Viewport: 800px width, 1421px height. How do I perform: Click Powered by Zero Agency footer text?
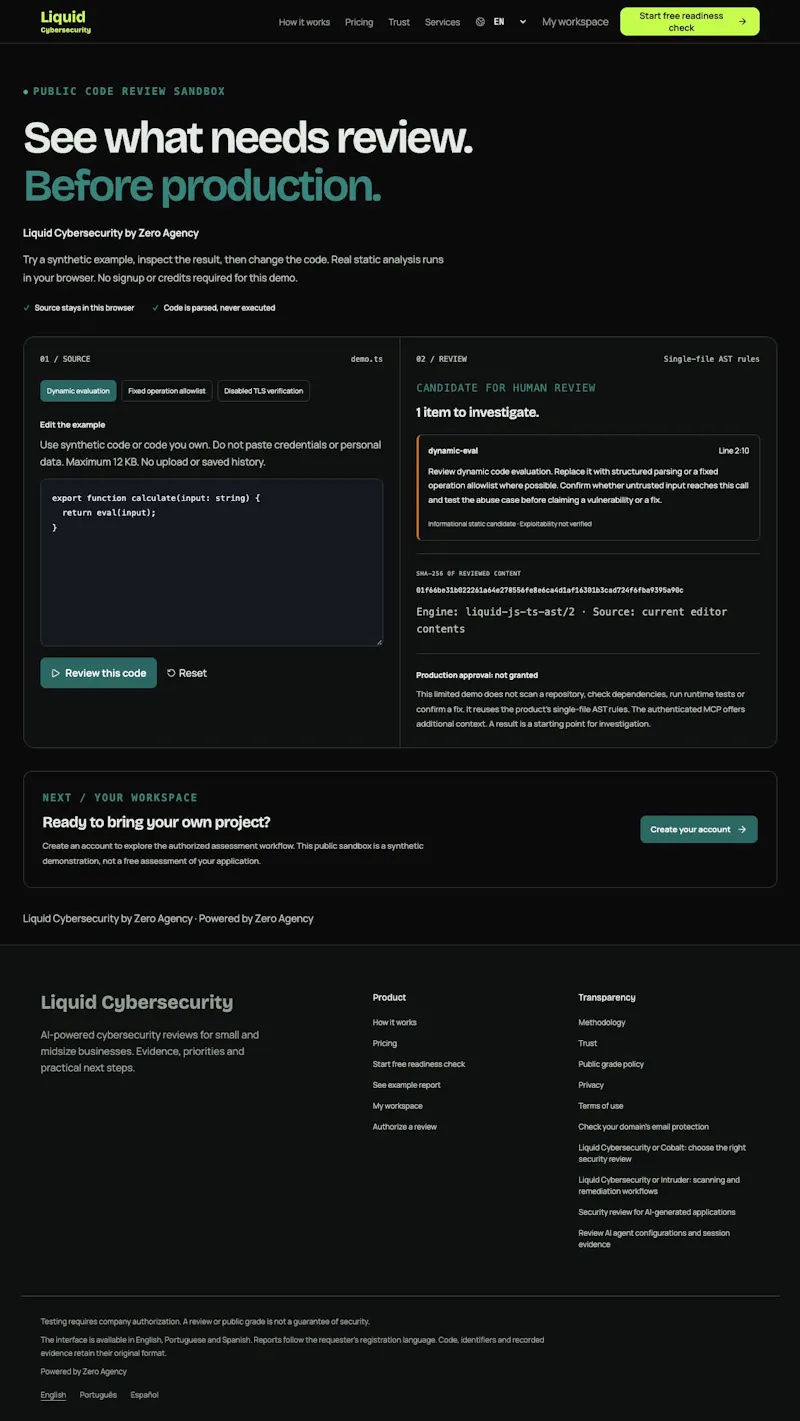(x=84, y=1371)
